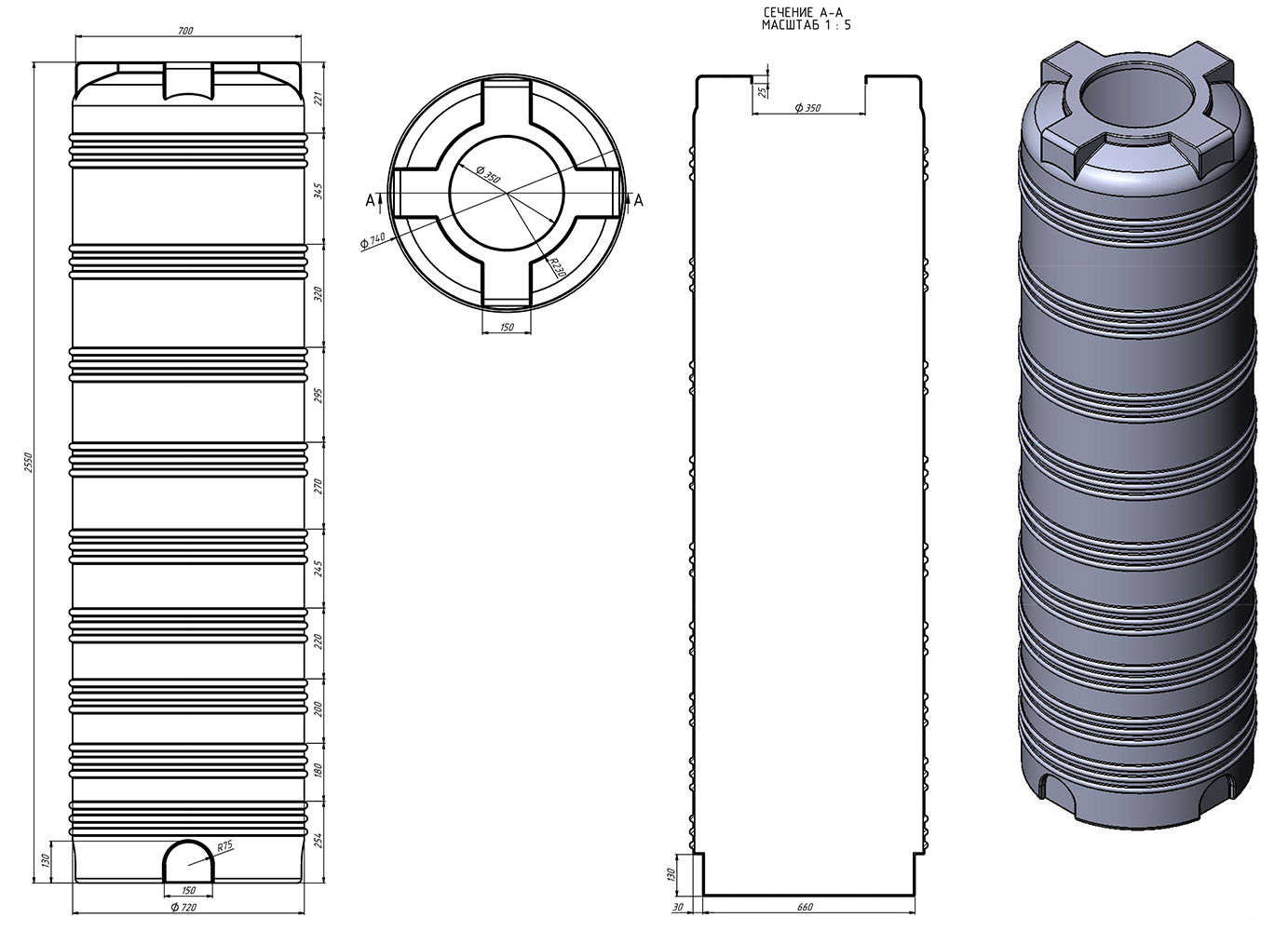The height and width of the screenshot is (931, 1288).
Task: Click the 130 dimension beside the section view
Action: pyautogui.click(x=671, y=874)
